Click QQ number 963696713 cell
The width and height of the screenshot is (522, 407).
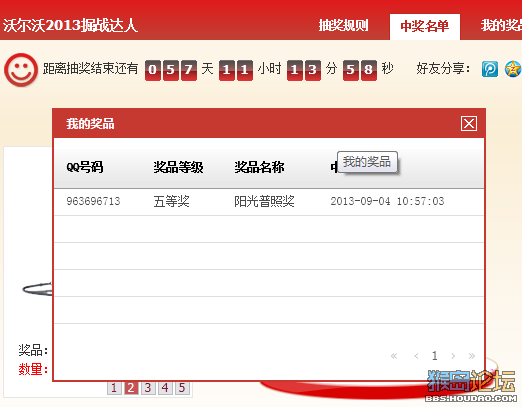click(93, 201)
